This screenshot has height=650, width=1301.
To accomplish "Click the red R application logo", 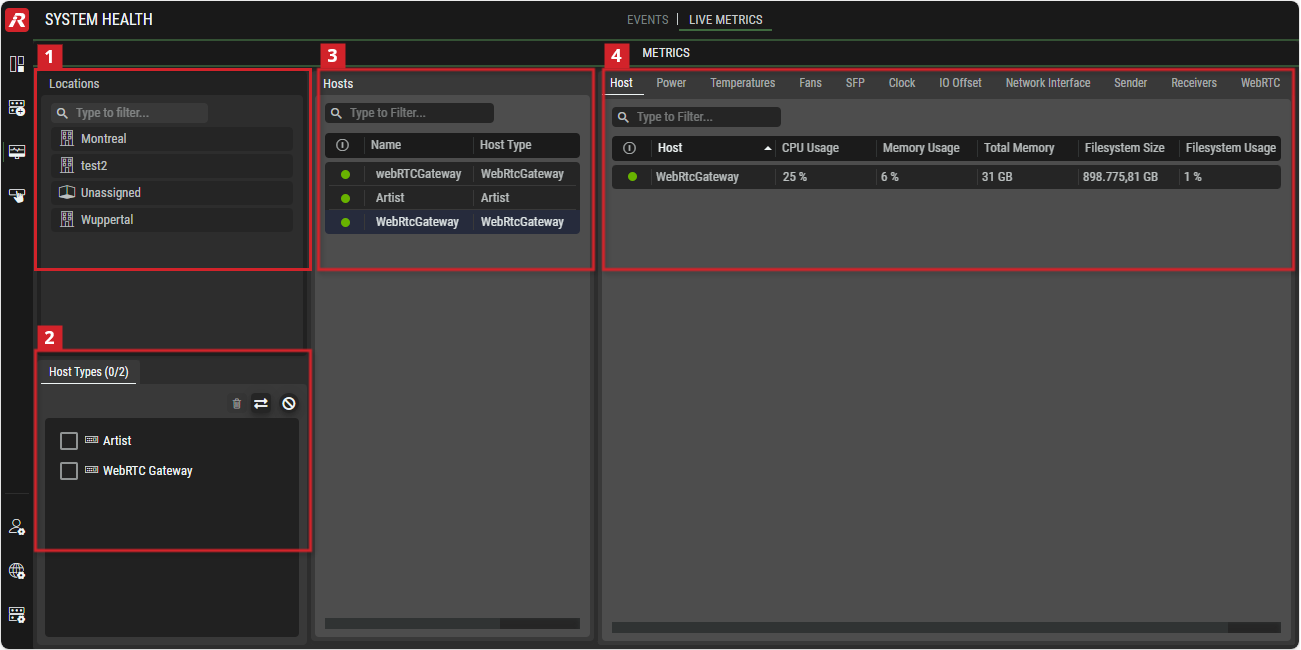I will pos(17,19).
